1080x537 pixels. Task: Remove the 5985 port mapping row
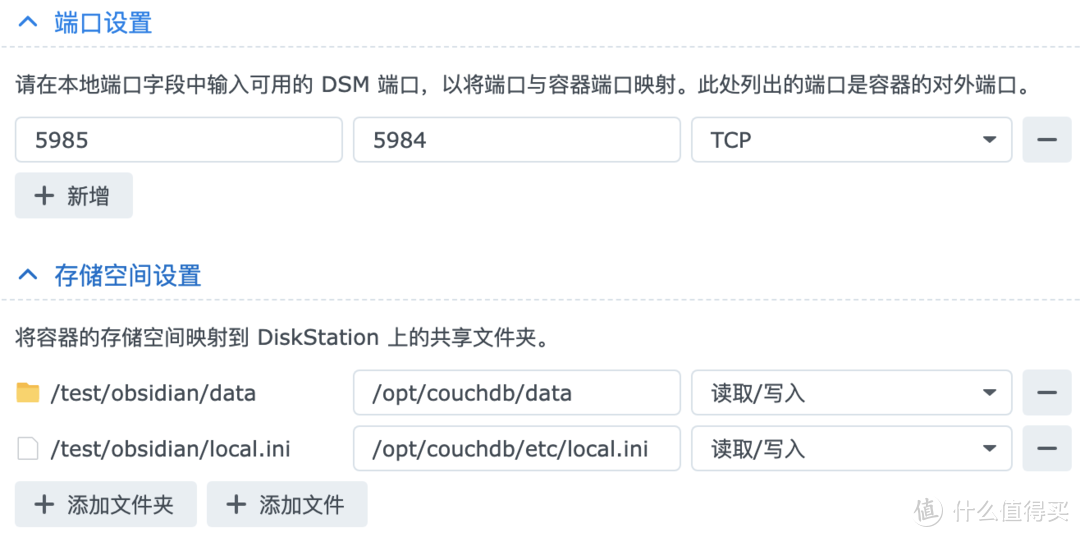tap(1047, 140)
